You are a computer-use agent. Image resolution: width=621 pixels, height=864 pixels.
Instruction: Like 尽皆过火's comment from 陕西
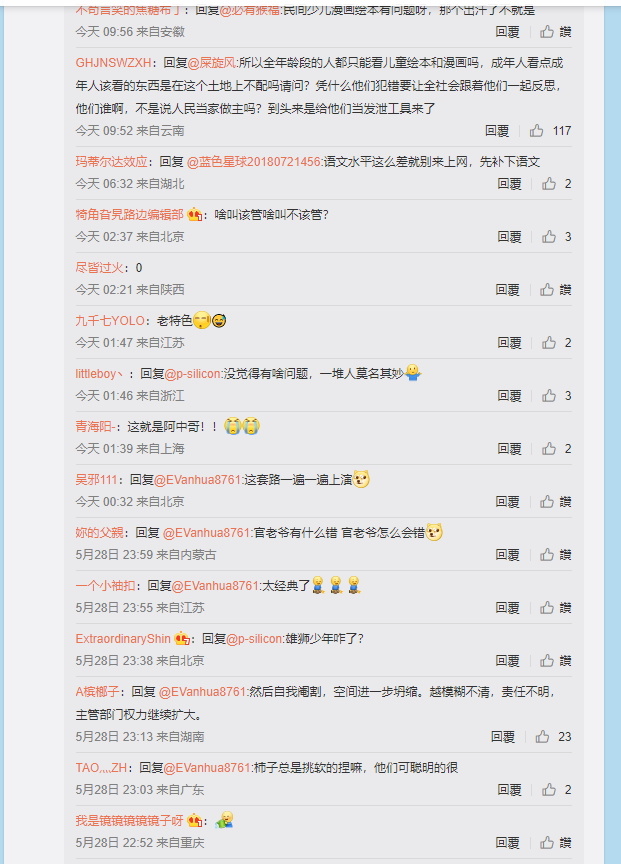point(547,290)
